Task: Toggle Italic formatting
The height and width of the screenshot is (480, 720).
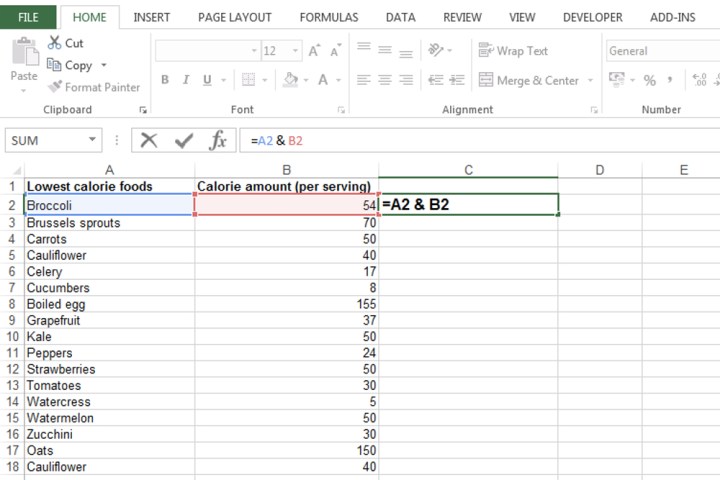Action: point(186,80)
